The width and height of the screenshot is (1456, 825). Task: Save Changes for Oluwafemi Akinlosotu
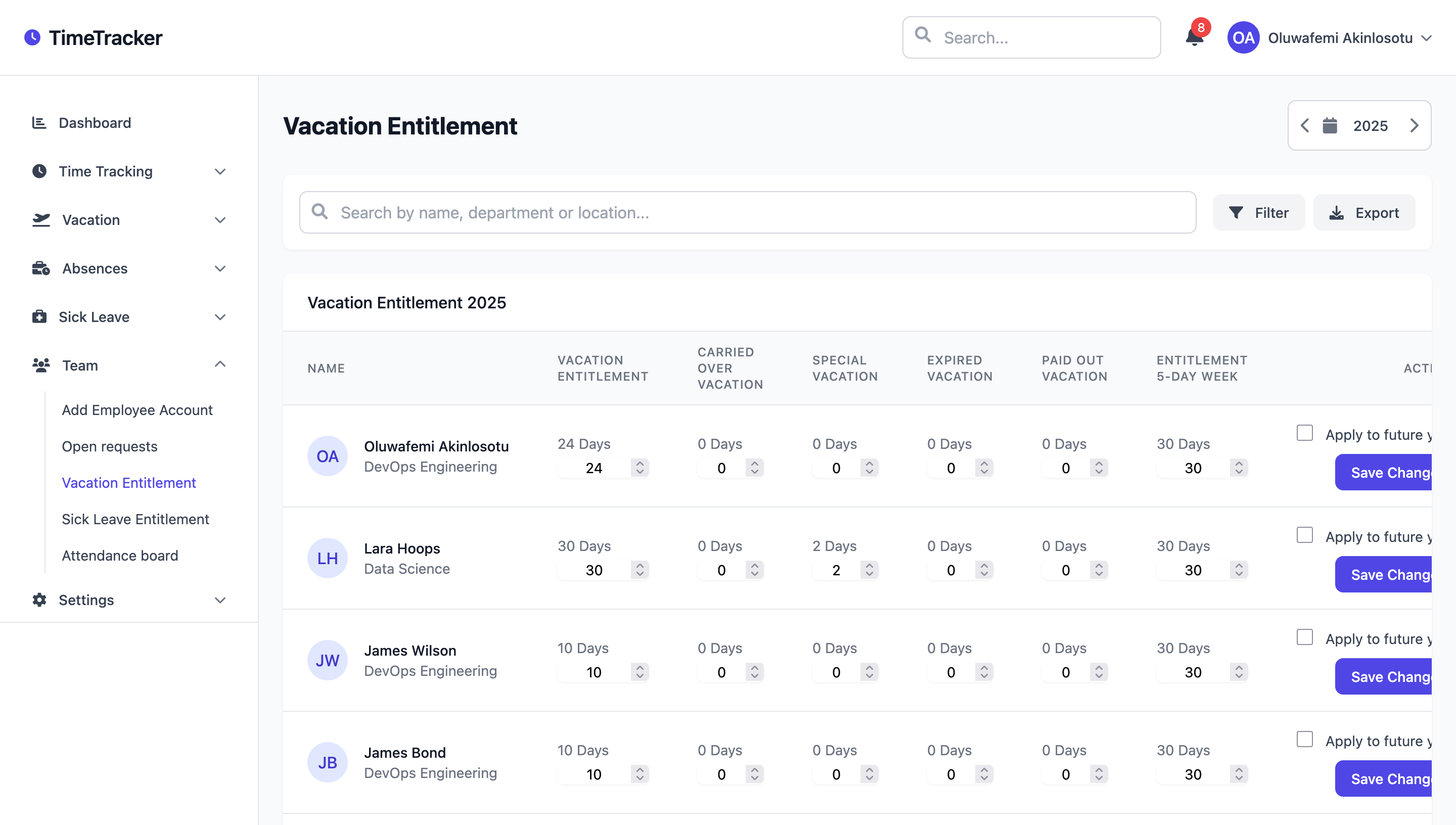pos(1384,472)
